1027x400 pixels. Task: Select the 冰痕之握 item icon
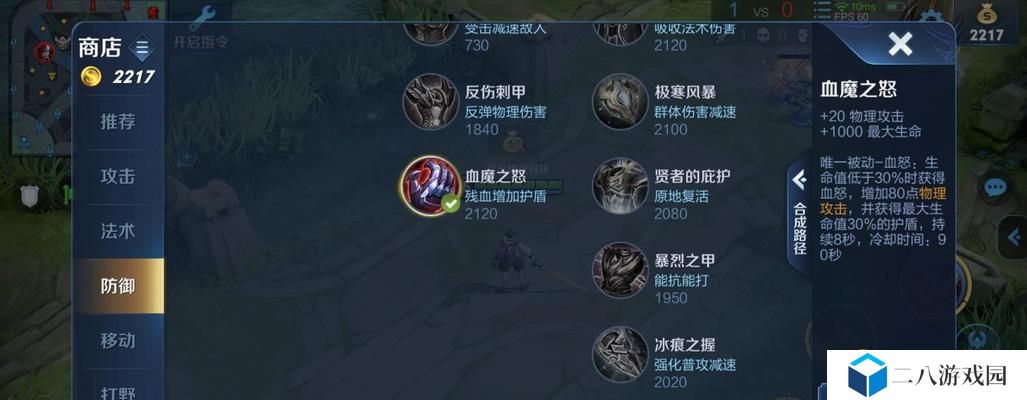(620, 354)
